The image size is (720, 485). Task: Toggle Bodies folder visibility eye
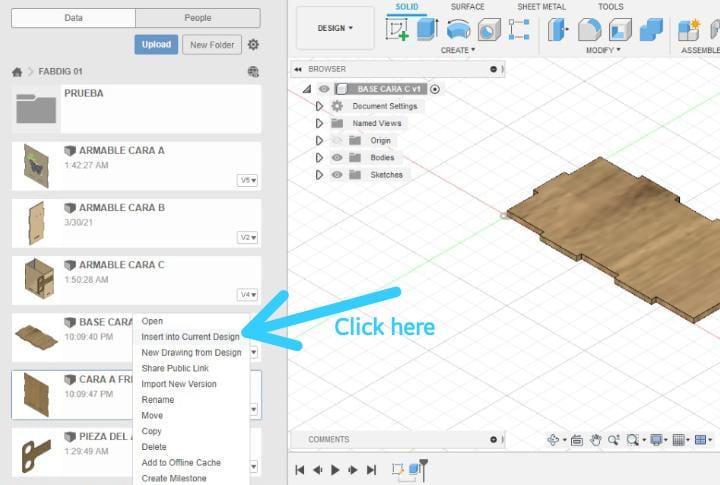(337, 158)
